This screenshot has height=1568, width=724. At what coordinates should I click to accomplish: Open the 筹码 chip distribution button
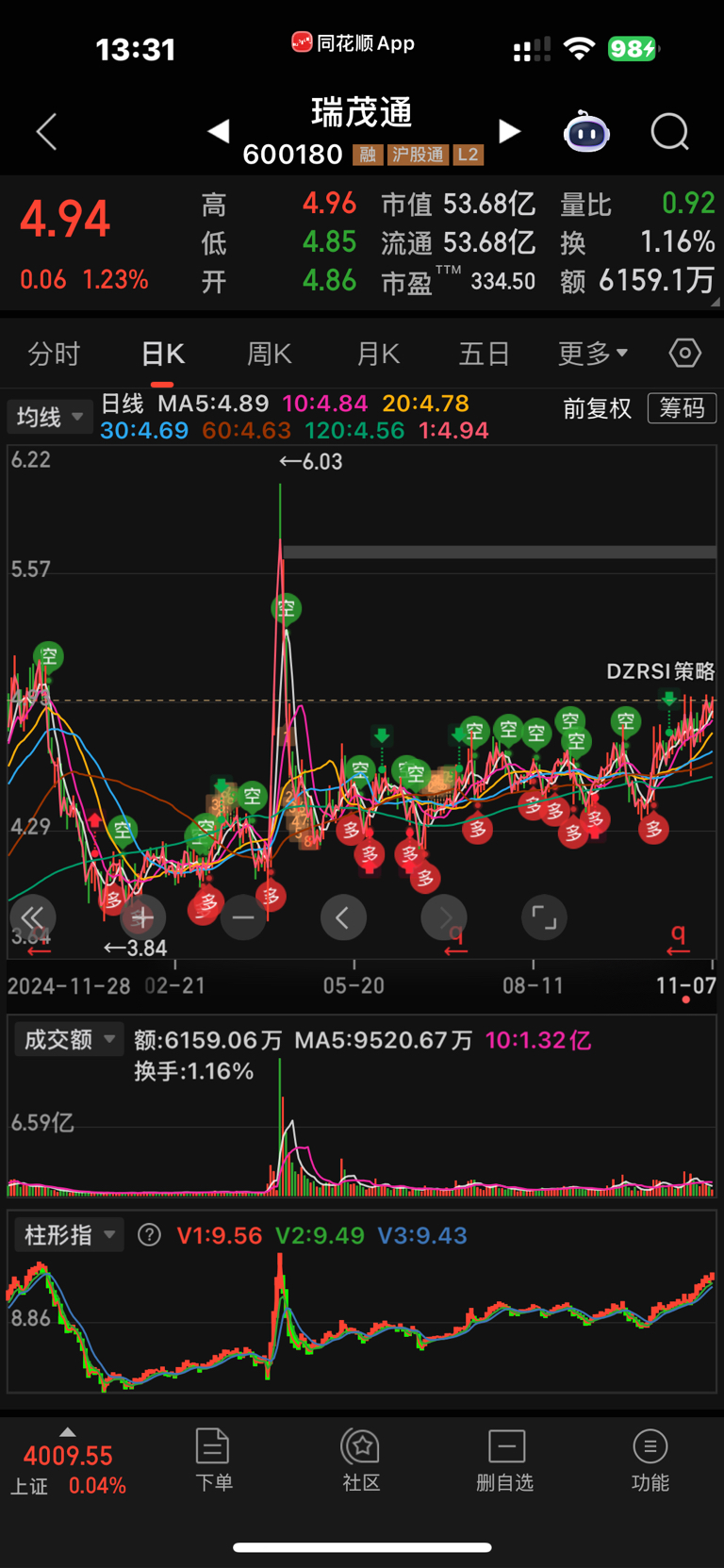(x=682, y=408)
